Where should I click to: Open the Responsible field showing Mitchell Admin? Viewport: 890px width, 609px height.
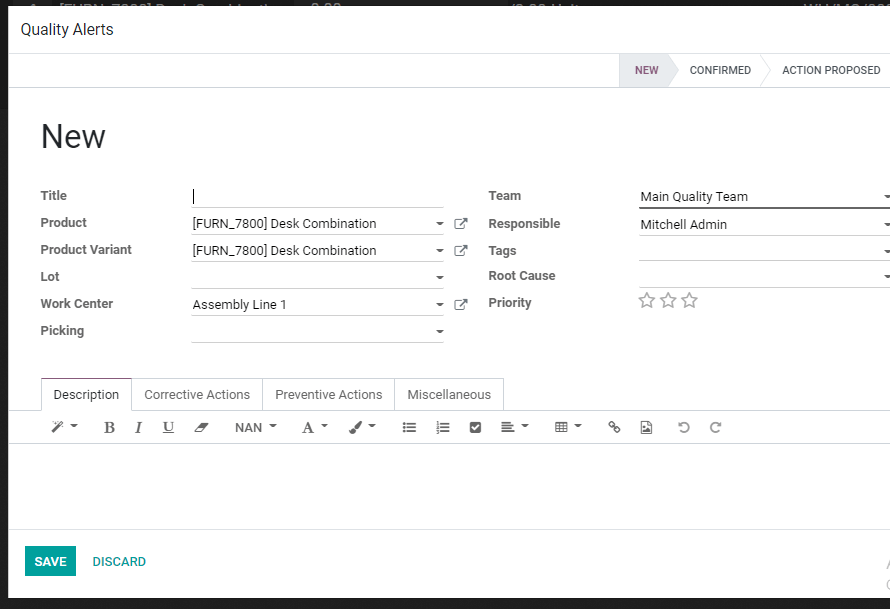pyautogui.click(x=764, y=225)
